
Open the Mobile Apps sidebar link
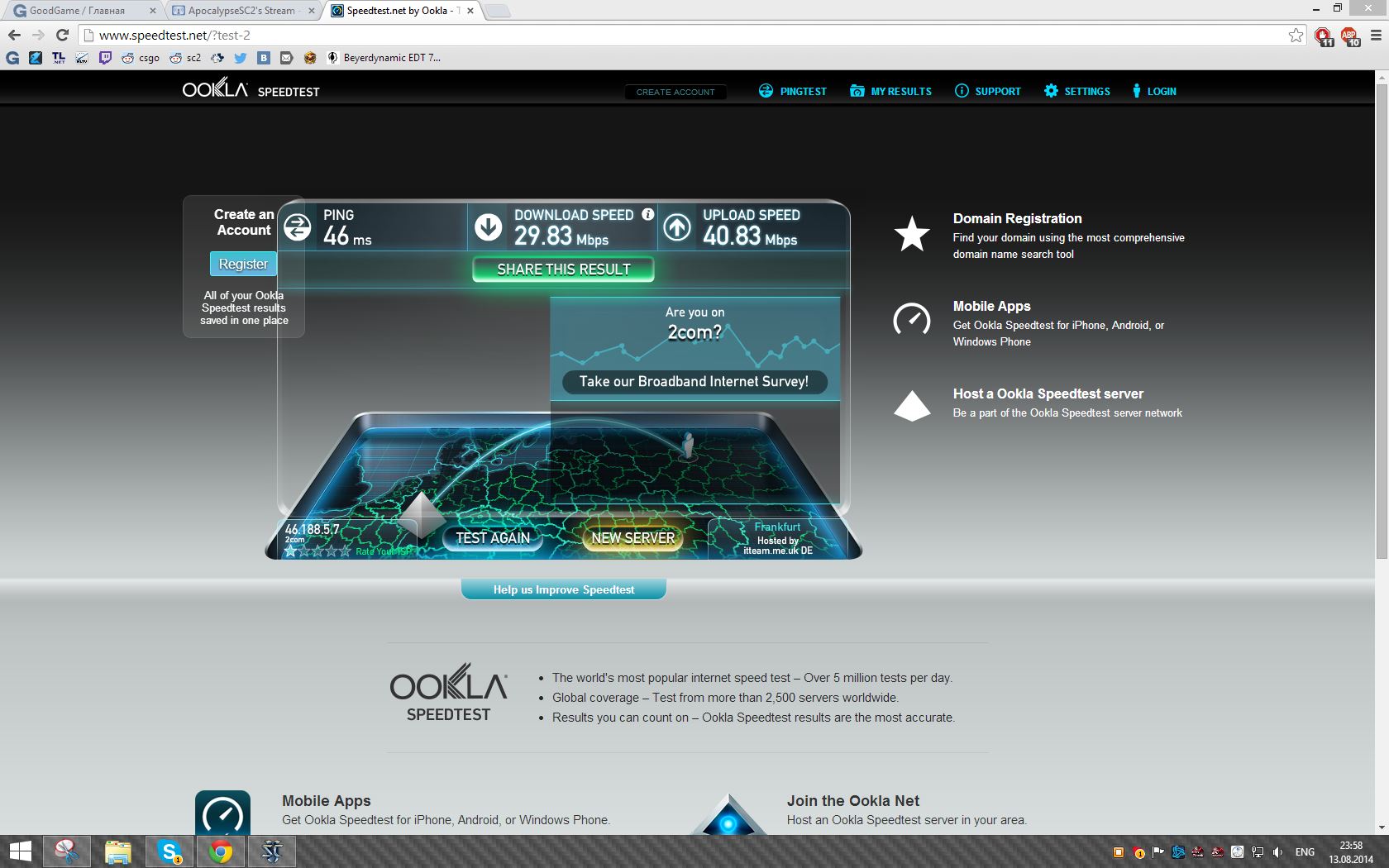point(991,306)
